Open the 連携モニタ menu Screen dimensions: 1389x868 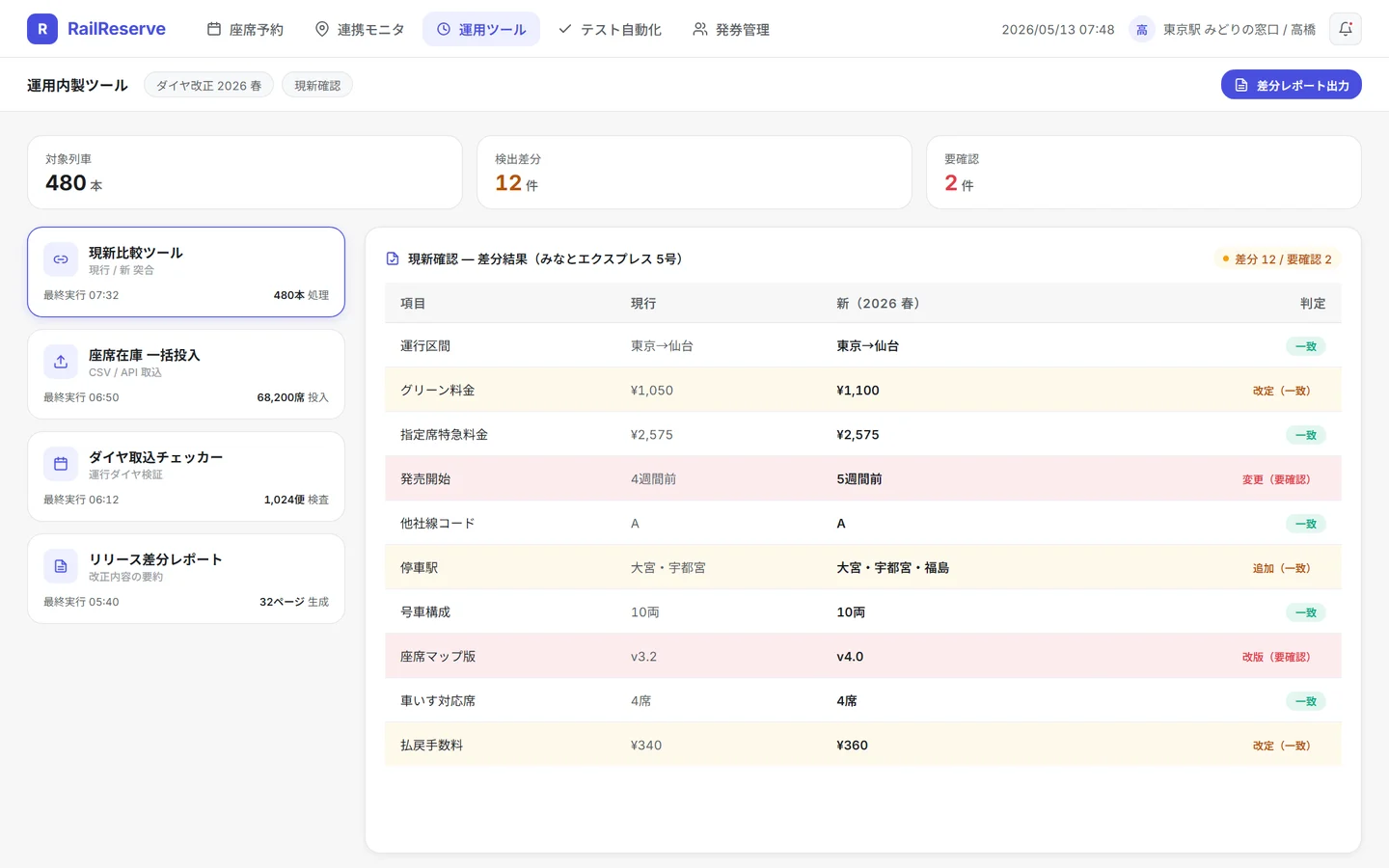coord(360,29)
